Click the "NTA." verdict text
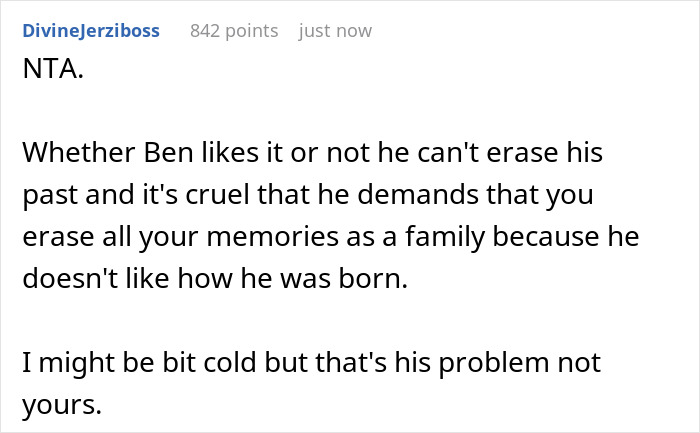The width and height of the screenshot is (700, 433). (x=50, y=74)
